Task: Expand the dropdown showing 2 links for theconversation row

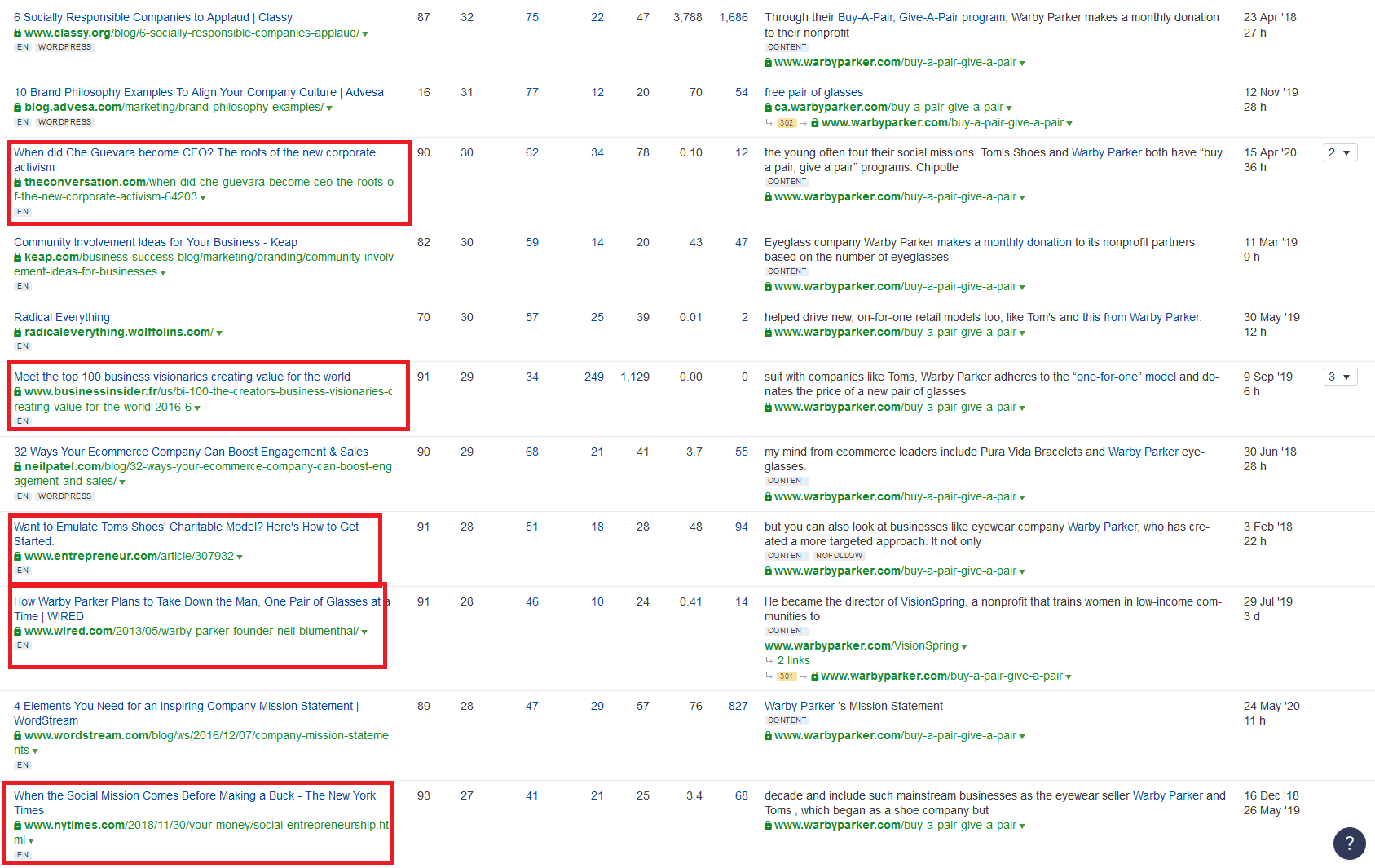Action: 1340,152
